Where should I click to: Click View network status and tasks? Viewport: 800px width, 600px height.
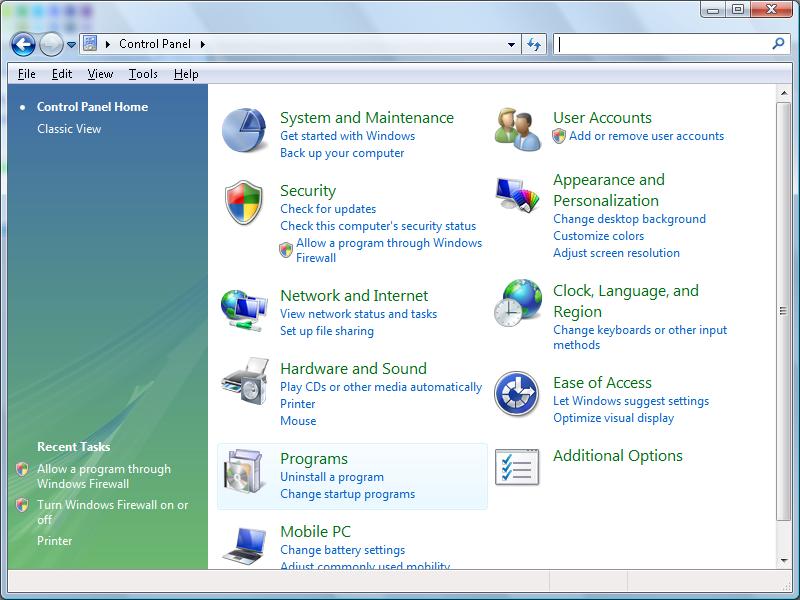(x=358, y=314)
